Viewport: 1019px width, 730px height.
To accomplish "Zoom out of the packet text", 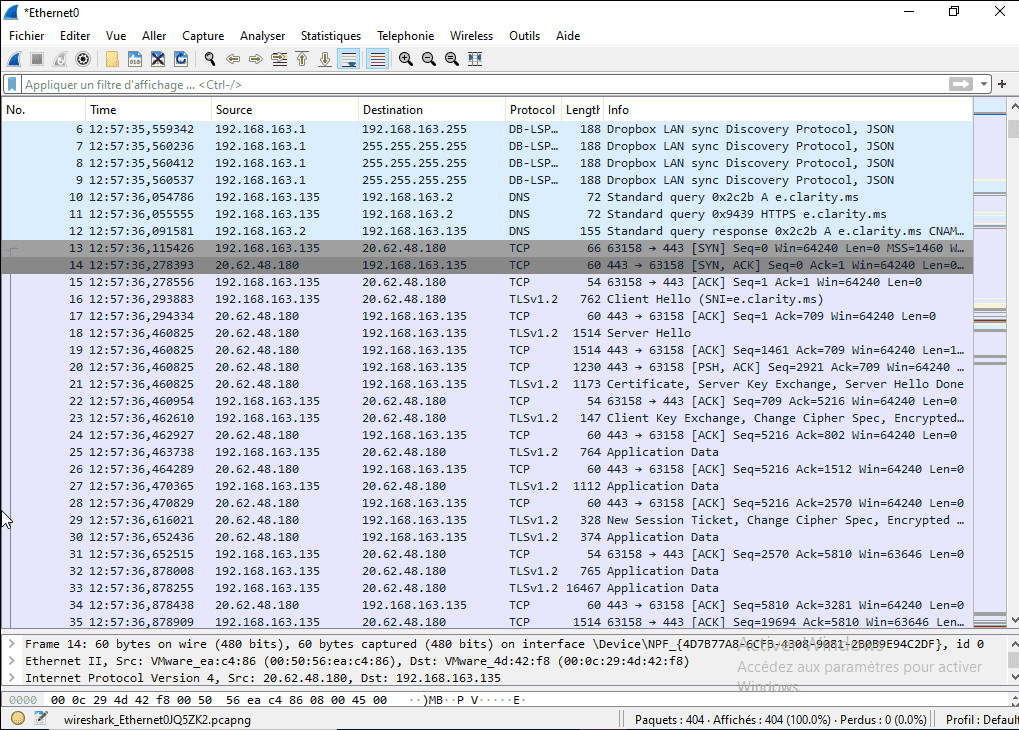I will [x=429, y=59].
